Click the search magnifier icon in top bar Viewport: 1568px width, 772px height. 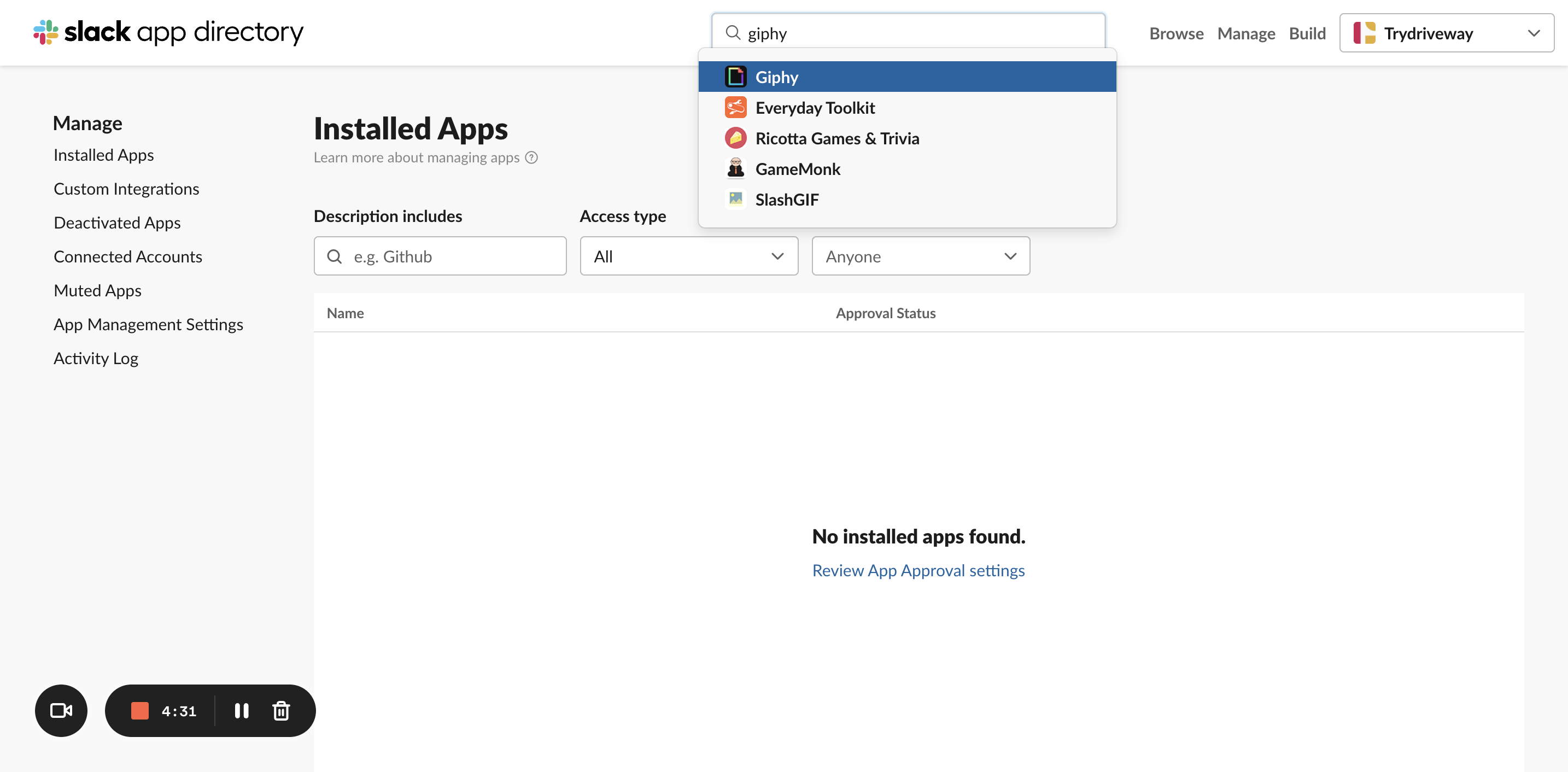(x=733, y=33)
